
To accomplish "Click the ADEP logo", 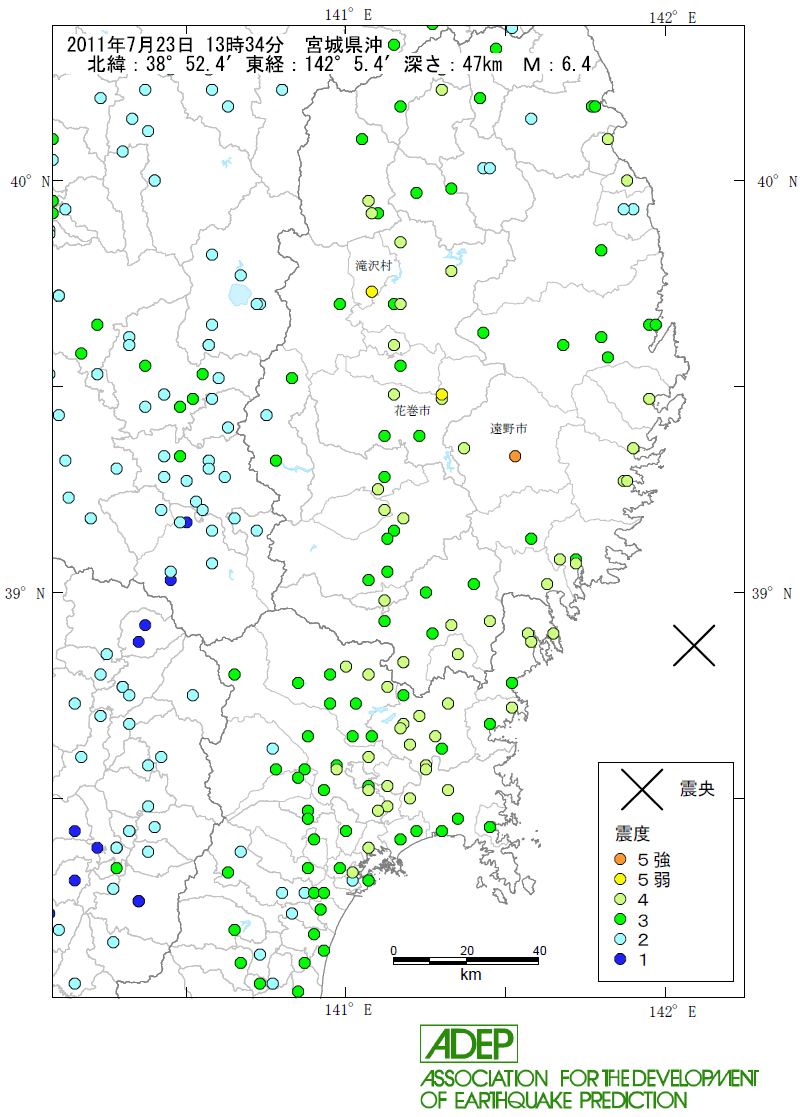I will click(469, 1044).
